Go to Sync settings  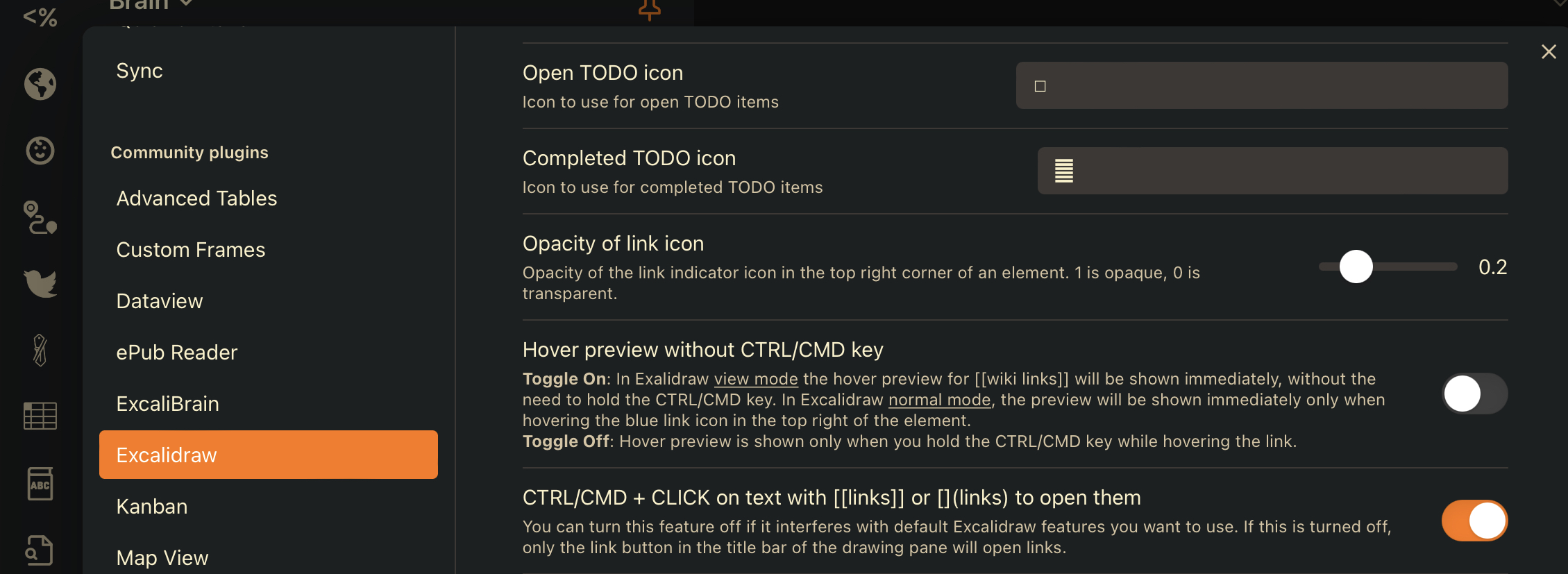pos(140,70)
